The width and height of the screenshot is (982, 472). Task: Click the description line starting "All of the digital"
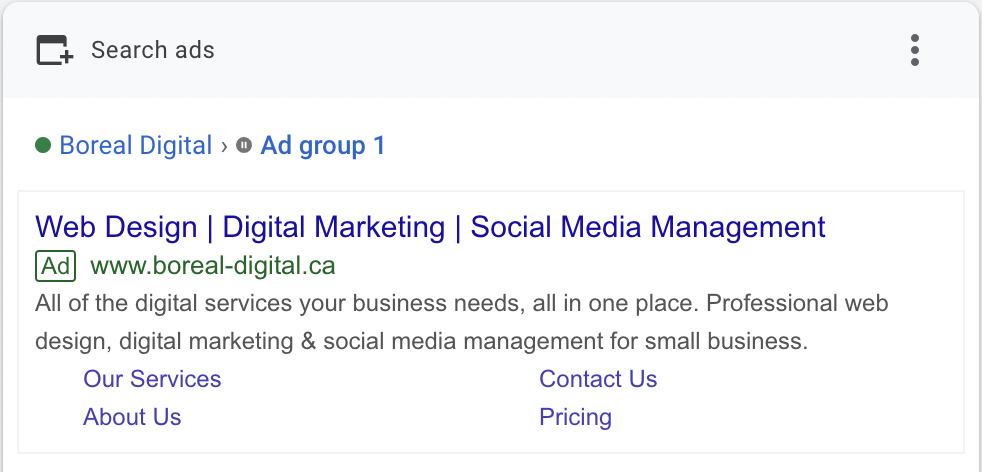[461, 303]
